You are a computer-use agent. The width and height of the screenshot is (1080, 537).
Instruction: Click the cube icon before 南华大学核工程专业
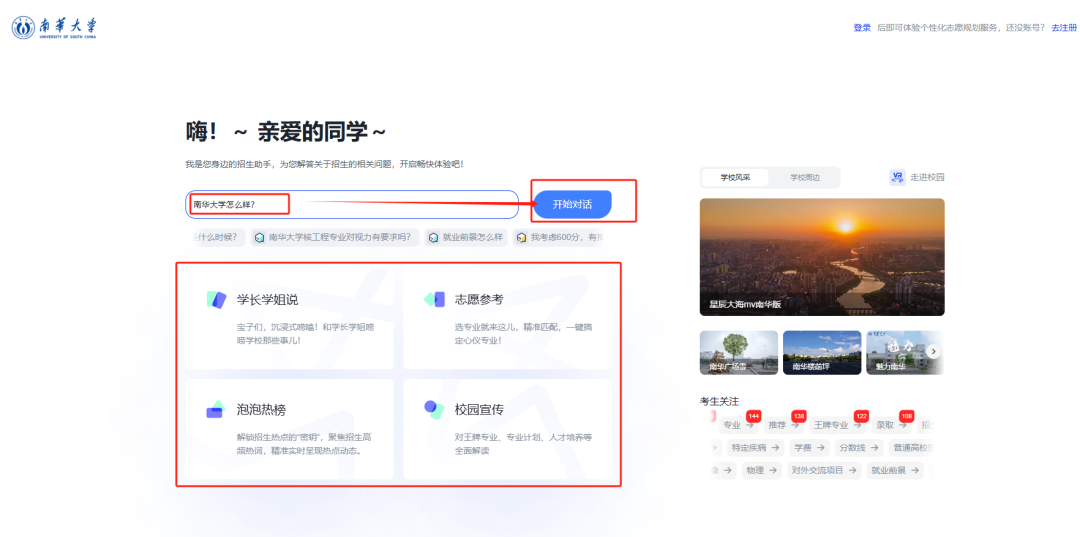pyautogui.click(x=259, y=238)
